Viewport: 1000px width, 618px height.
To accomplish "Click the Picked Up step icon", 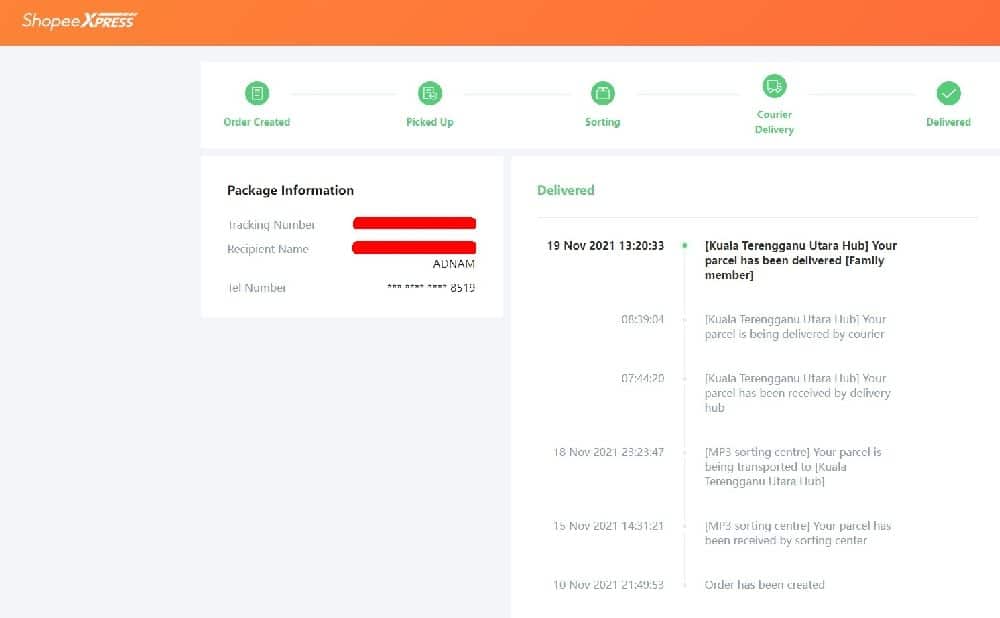I will 430,93.
